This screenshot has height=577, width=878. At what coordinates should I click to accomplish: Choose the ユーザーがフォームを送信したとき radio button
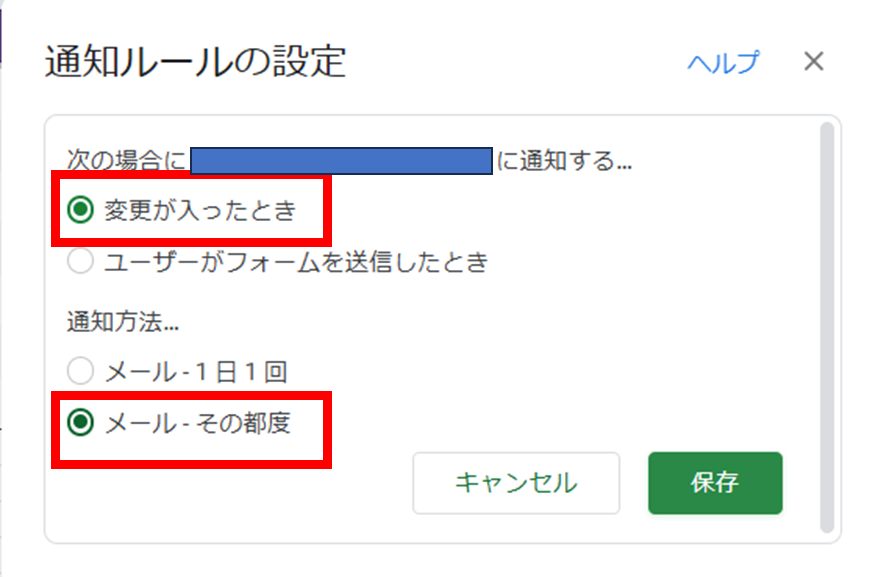[x=78, y=263]
